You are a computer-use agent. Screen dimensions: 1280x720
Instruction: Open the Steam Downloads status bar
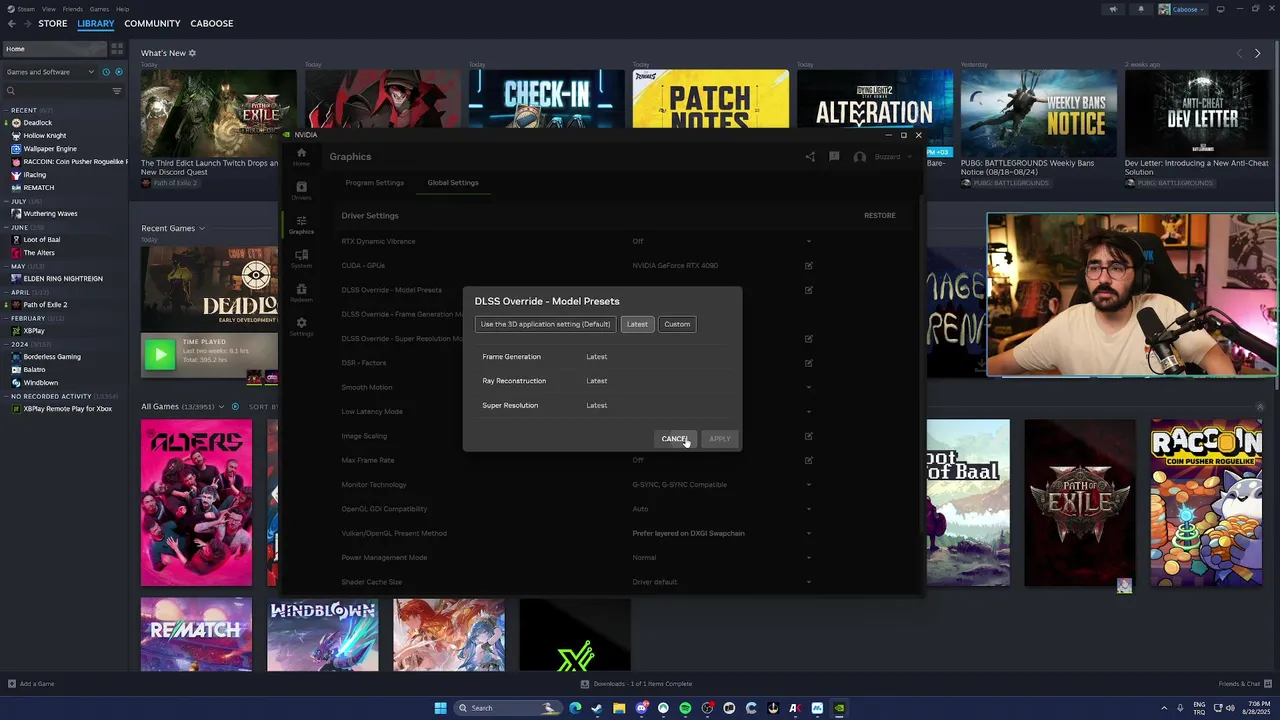[x=636, y=684]
